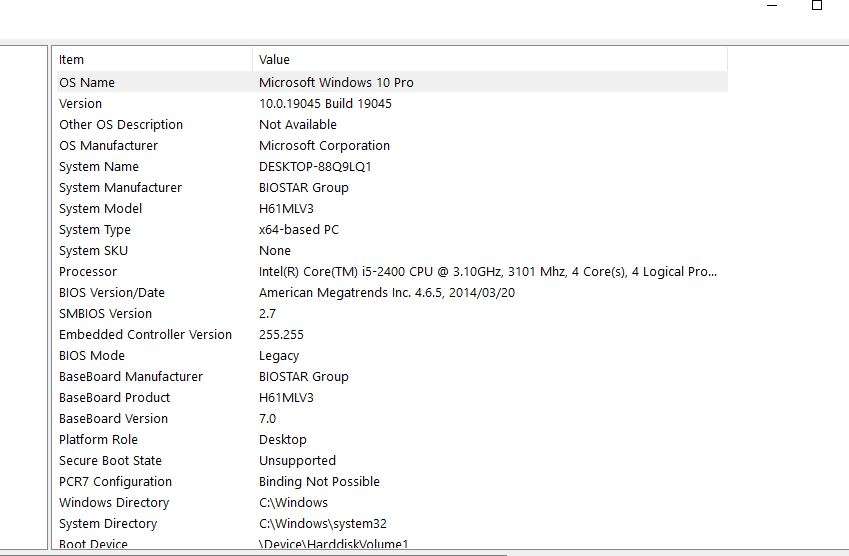
Task: Select the System Type row
Action: 95,230
